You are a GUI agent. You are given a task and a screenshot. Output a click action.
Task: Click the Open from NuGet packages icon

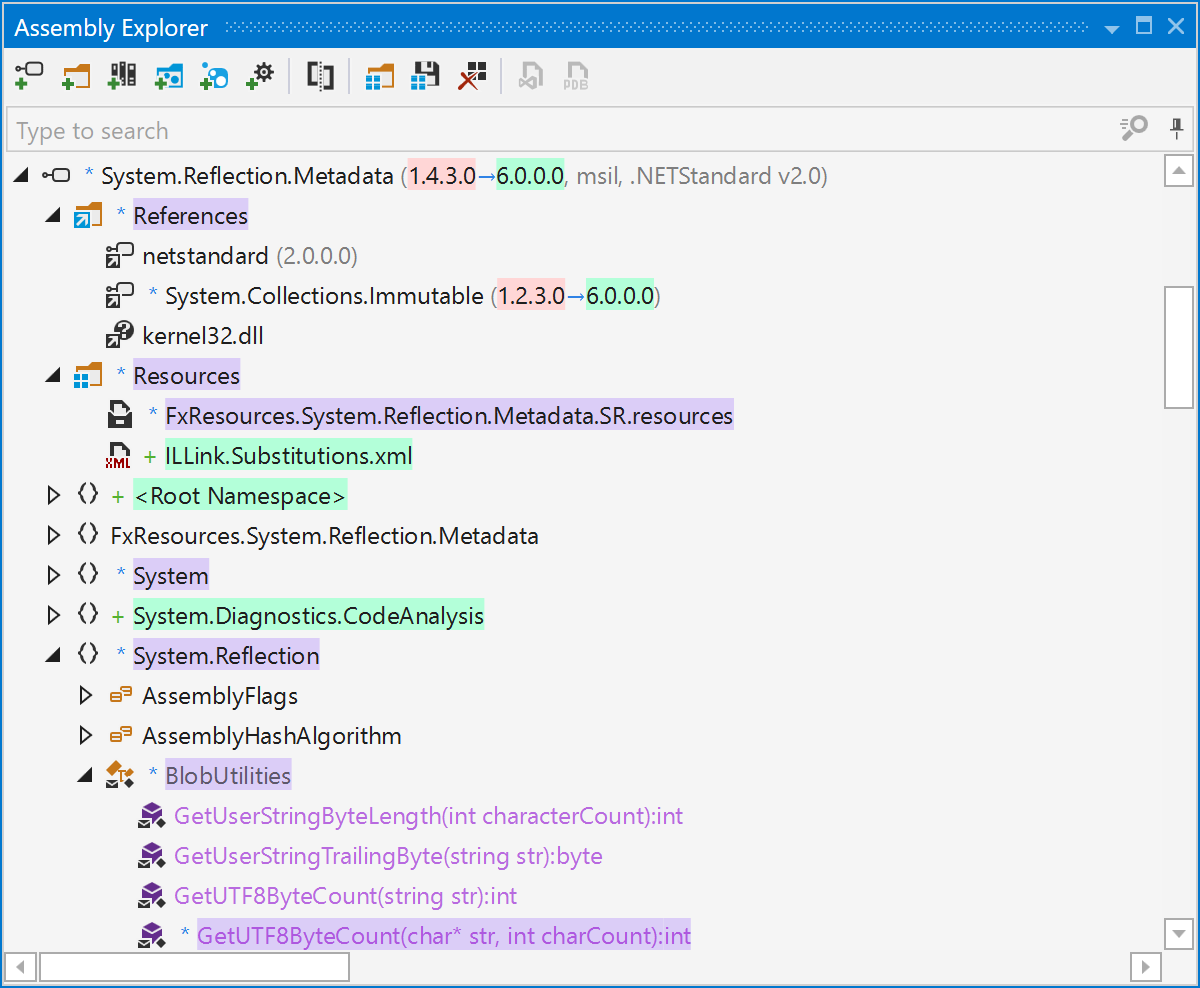[x=168, y=76]
